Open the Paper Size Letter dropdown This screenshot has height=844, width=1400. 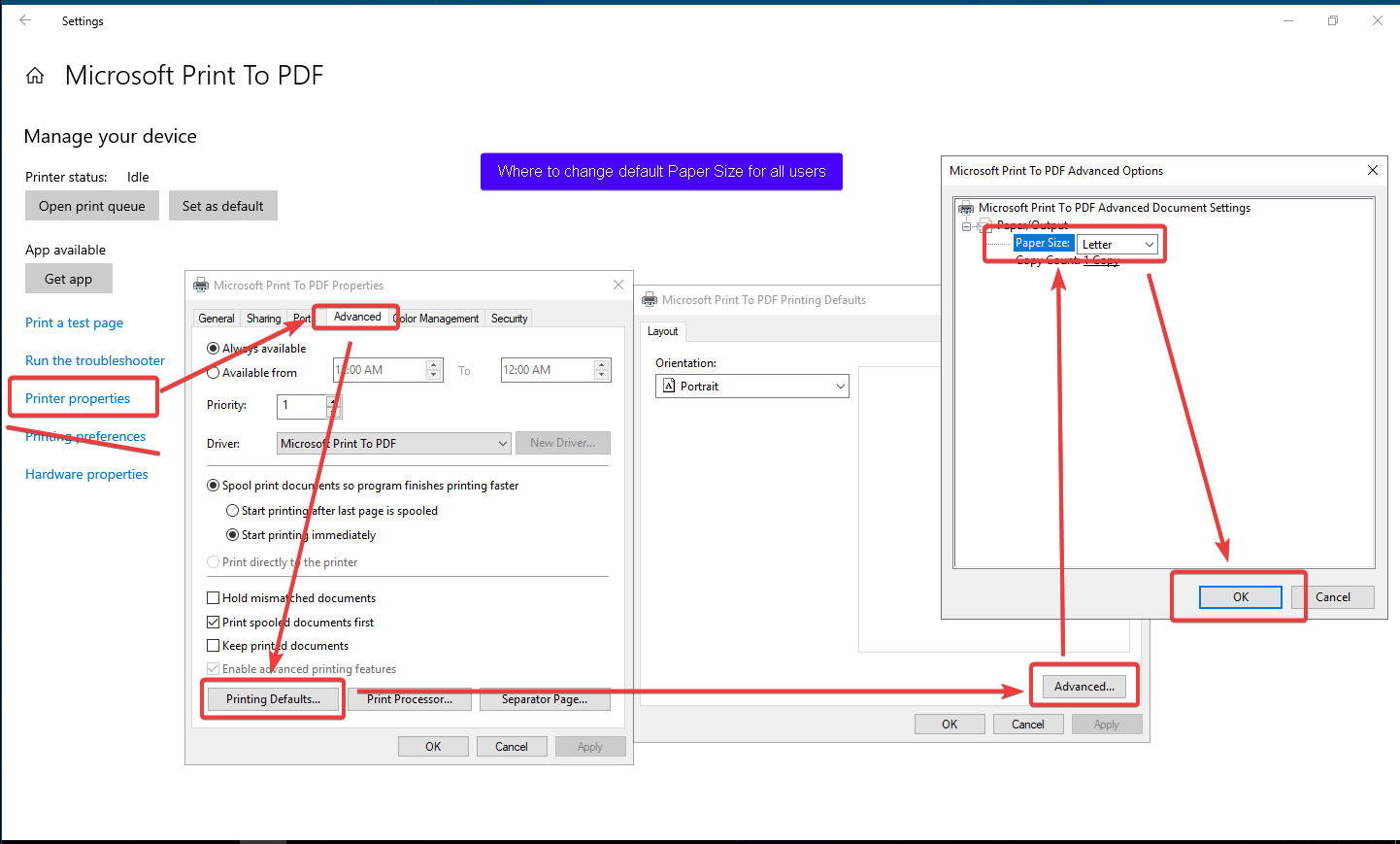coord(1117,244)
